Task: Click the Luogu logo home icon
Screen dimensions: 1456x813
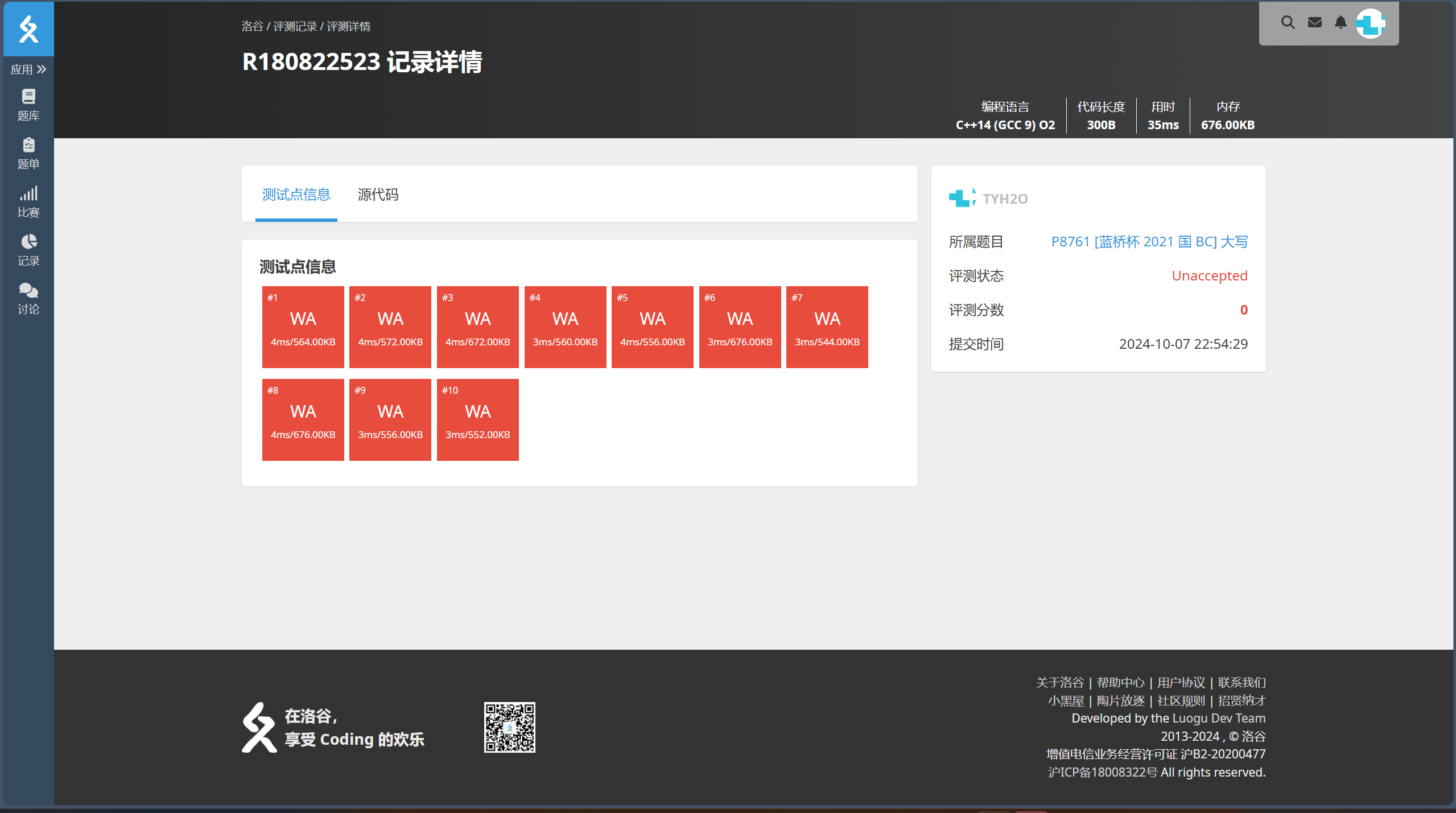Action: pyautogui.click(x=28, y=28)
